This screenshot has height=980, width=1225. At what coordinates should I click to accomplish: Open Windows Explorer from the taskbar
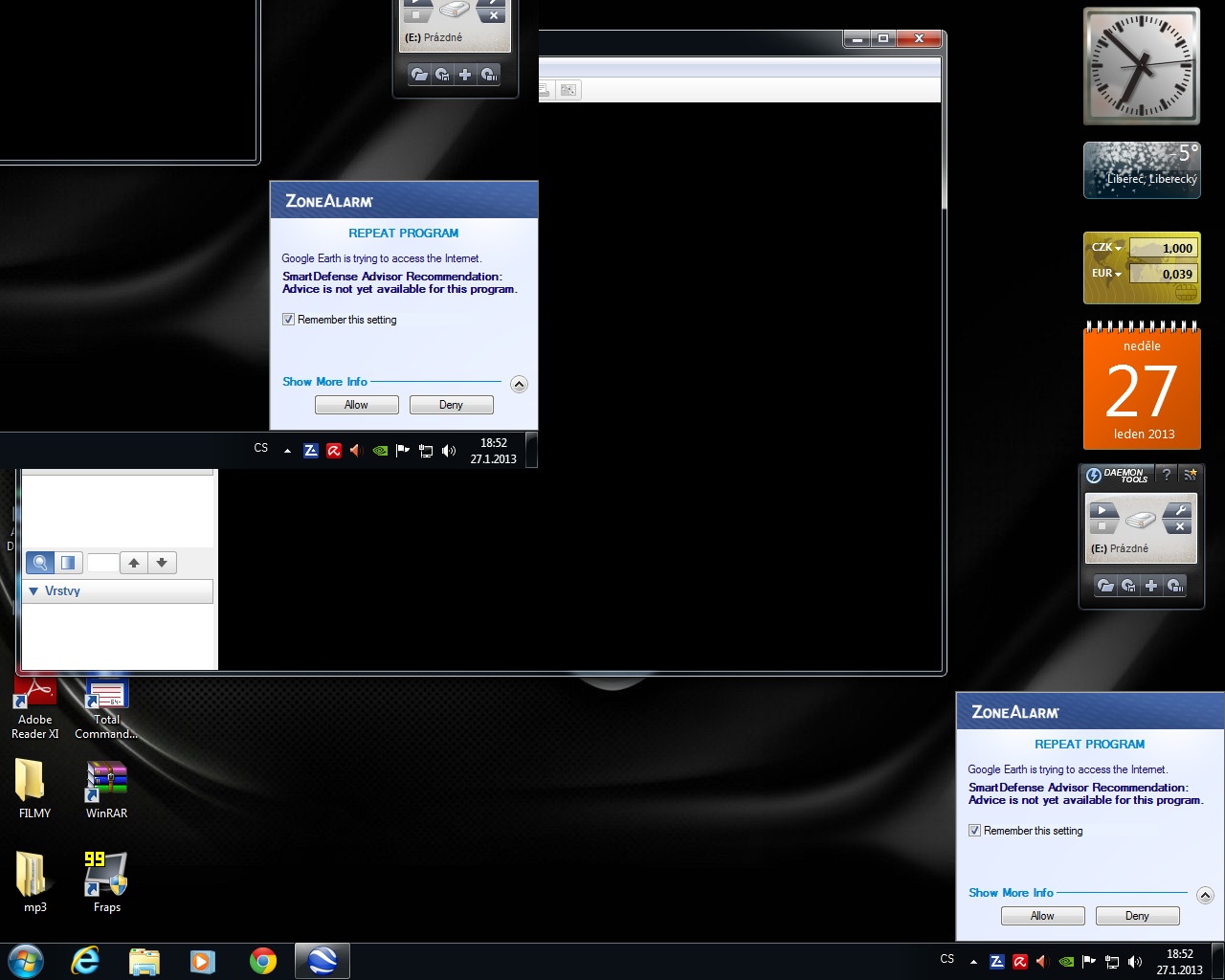[x=145, y=961]
